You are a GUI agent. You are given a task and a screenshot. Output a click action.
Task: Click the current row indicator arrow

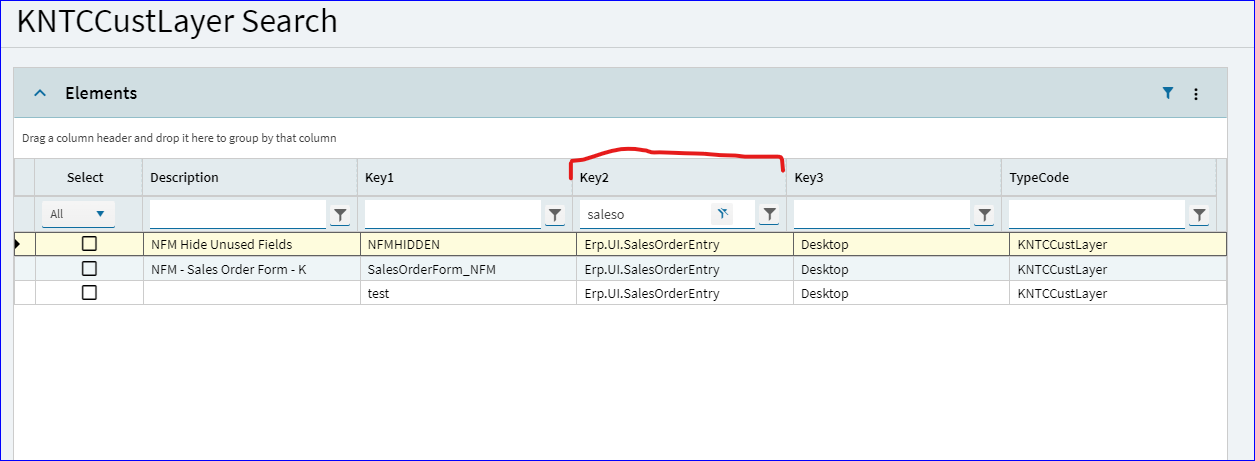17,243
